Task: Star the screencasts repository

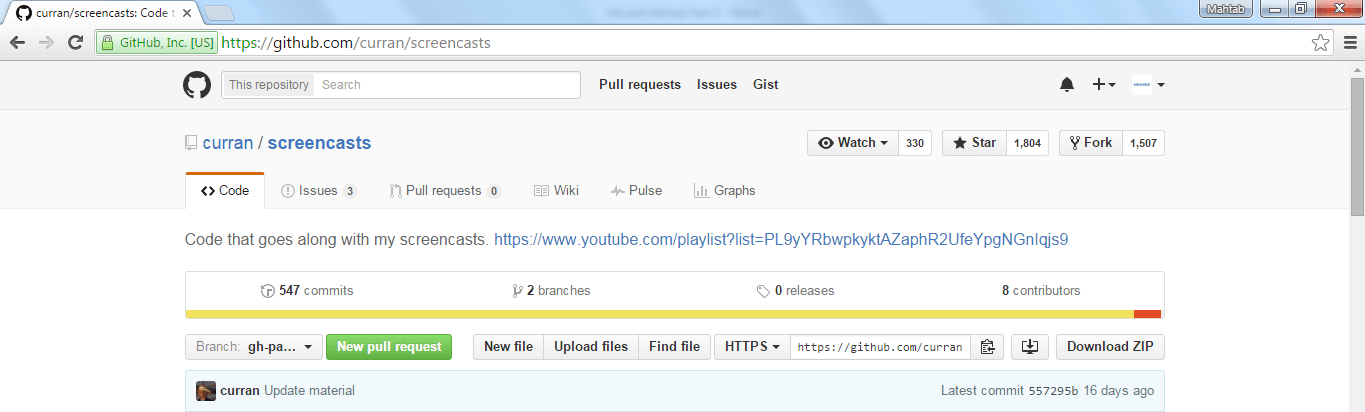Action: (x=974, y=143)
